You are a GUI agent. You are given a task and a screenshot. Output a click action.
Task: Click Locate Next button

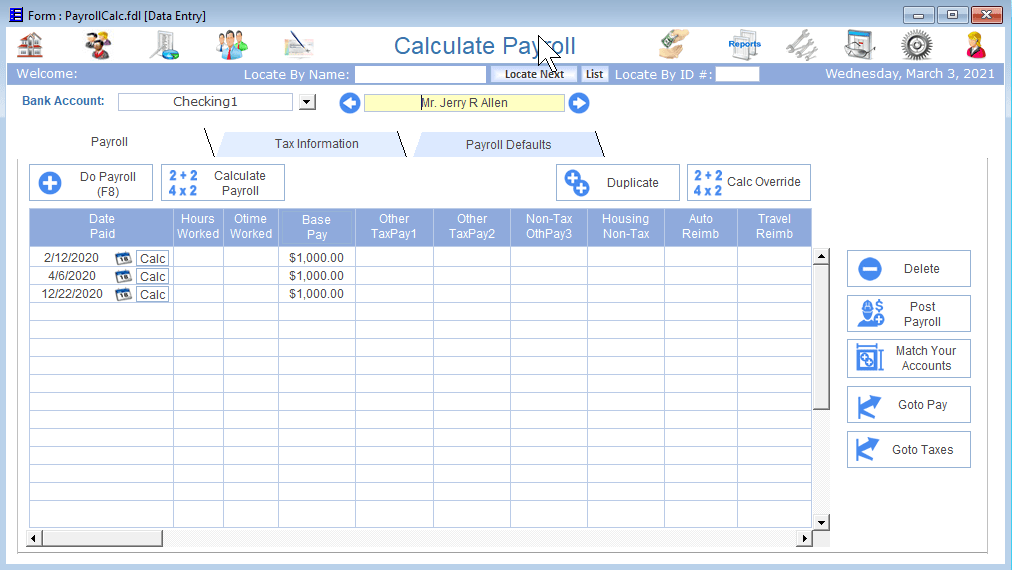[534, 74]
